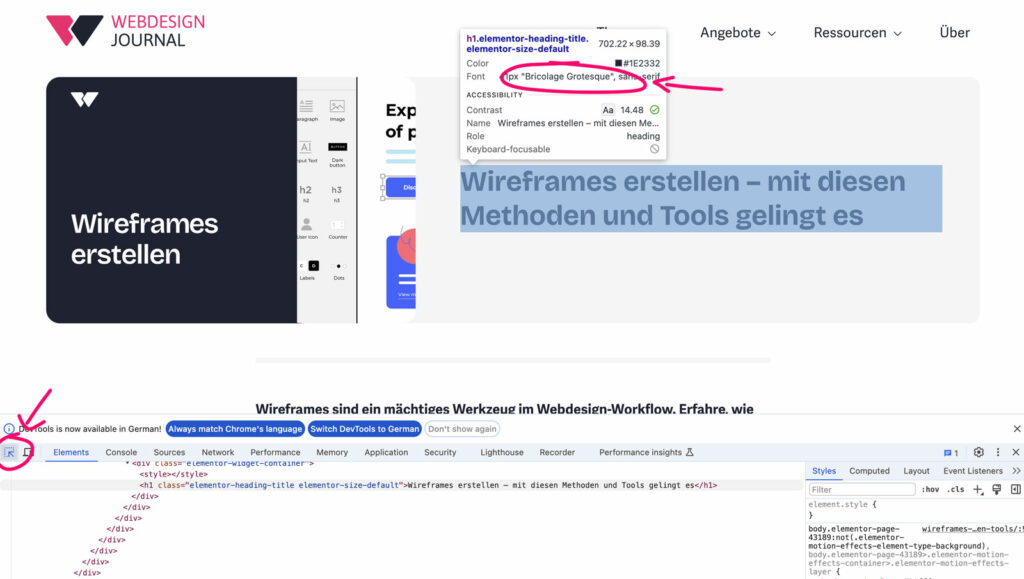This screenshot has width=1024, height=579.
Task: Click the new style rule plus icon
Action: pos(977,489)
